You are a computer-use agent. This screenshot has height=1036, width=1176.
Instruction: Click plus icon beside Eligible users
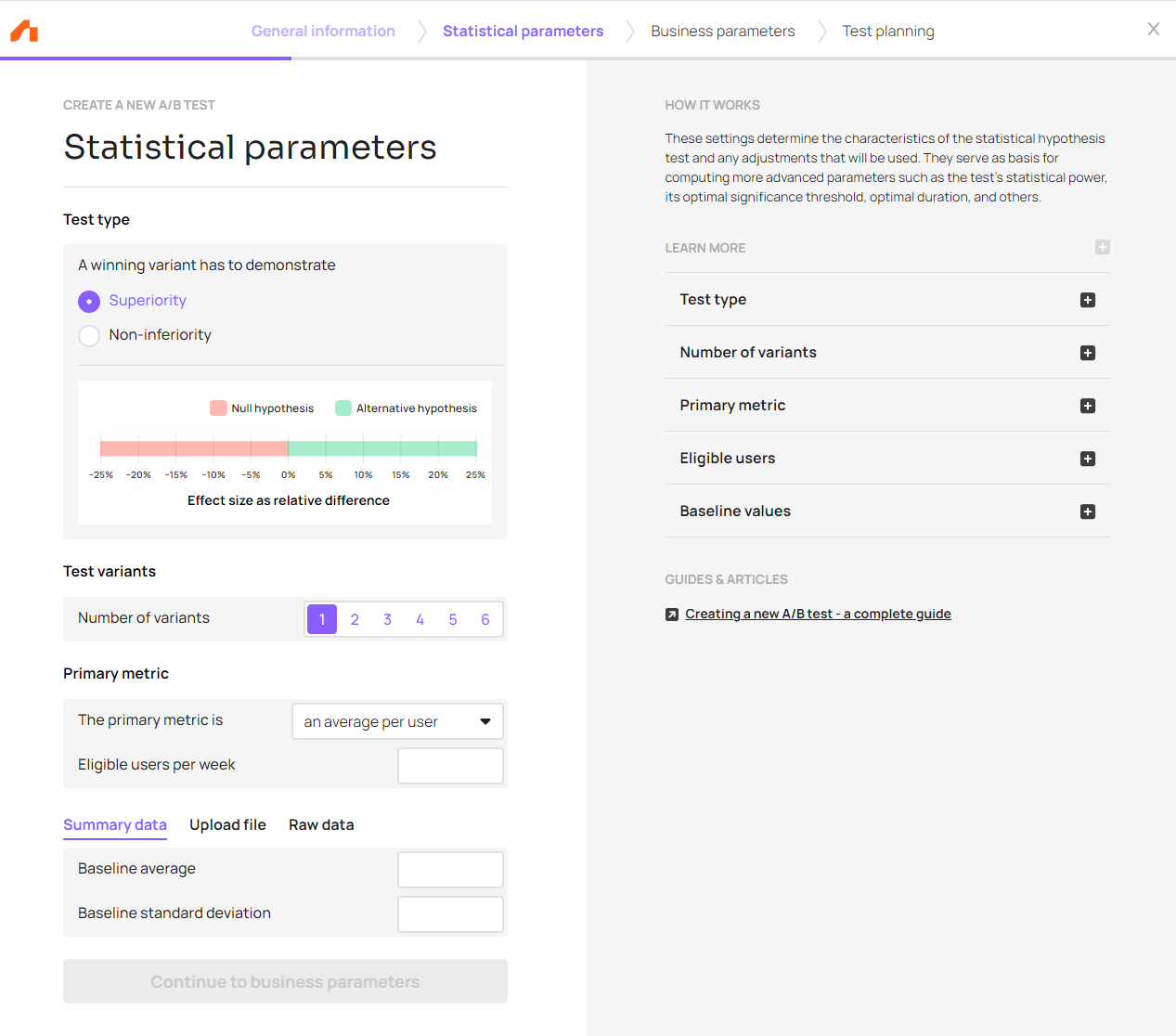[1088, 459]
